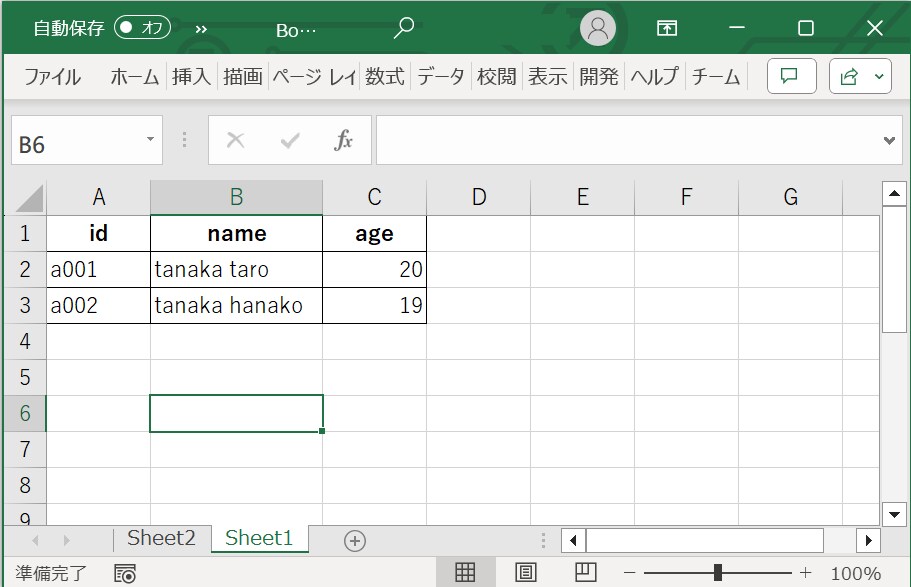Screen dimensions: 911x587
Task: Switch to Page Break Preview icon
Action: pos(585,572)
